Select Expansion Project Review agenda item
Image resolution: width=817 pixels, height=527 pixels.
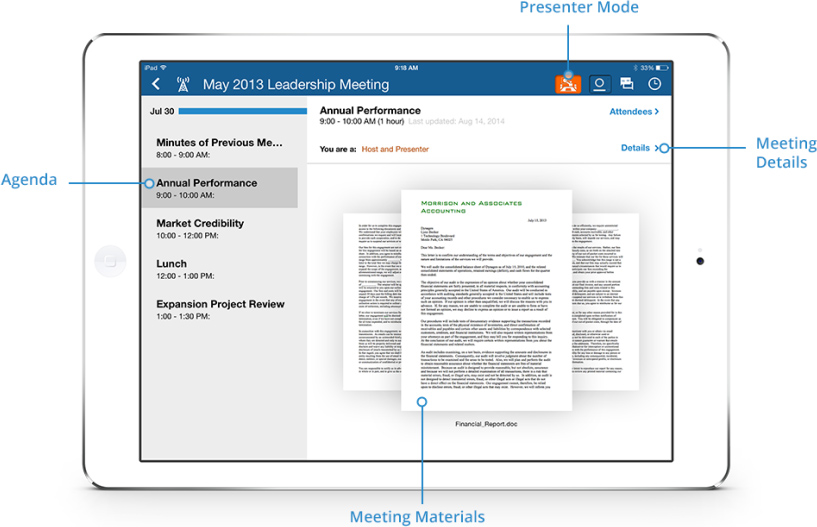tap(219, 309)
